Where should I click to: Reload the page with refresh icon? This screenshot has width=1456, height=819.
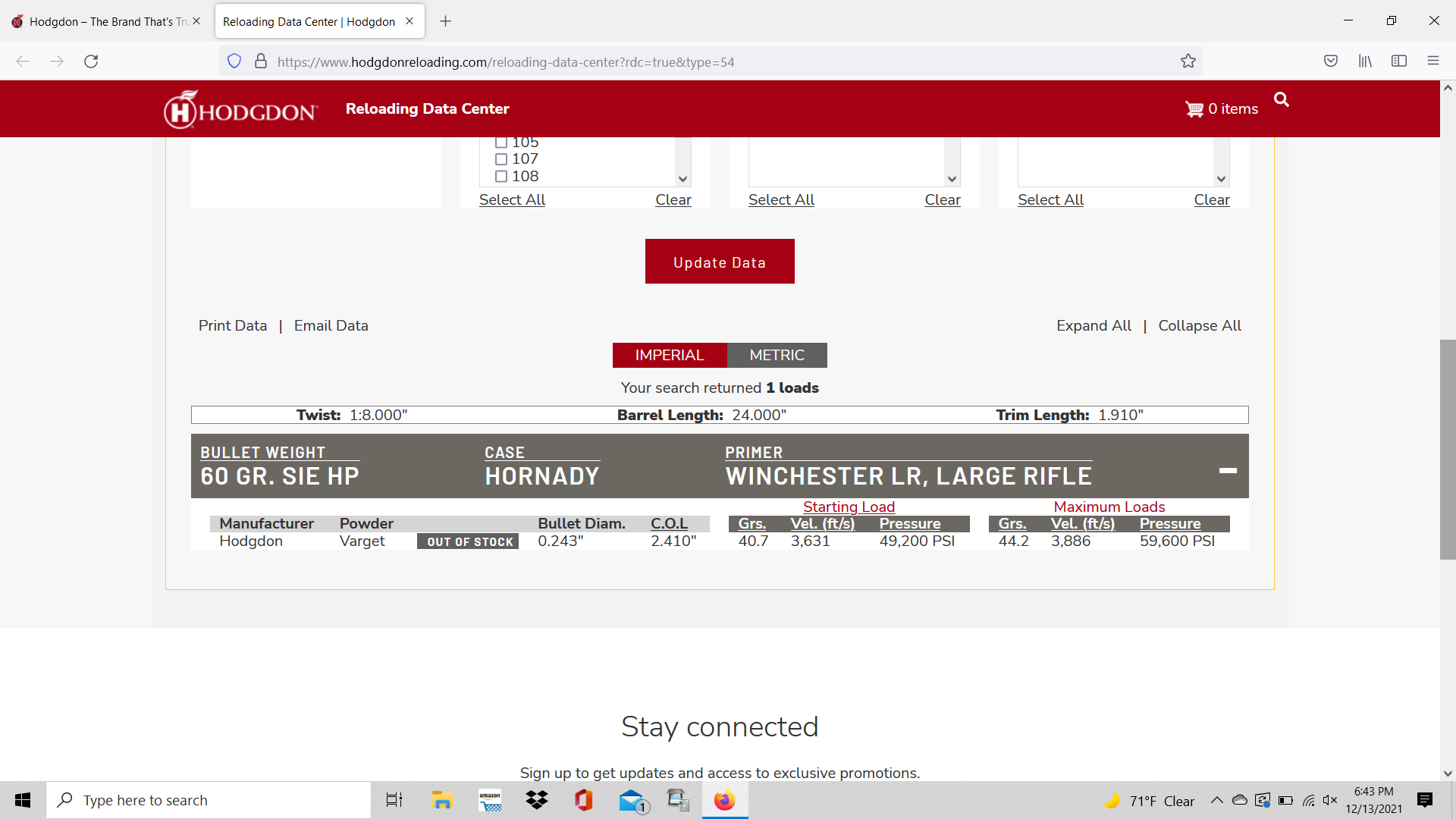pos(91,61)
